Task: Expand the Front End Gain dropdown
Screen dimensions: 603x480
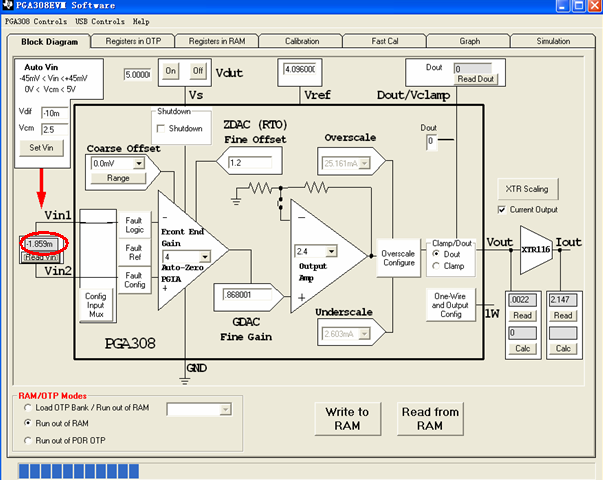Action: pyautogui.click(x=205, y=257)
